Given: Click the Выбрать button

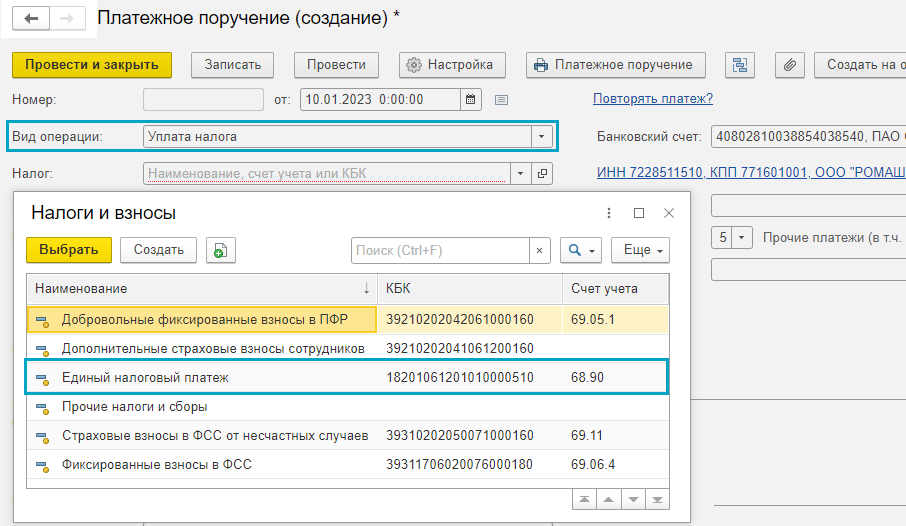Looking at the screenshot, I should [x=69, y=250].
